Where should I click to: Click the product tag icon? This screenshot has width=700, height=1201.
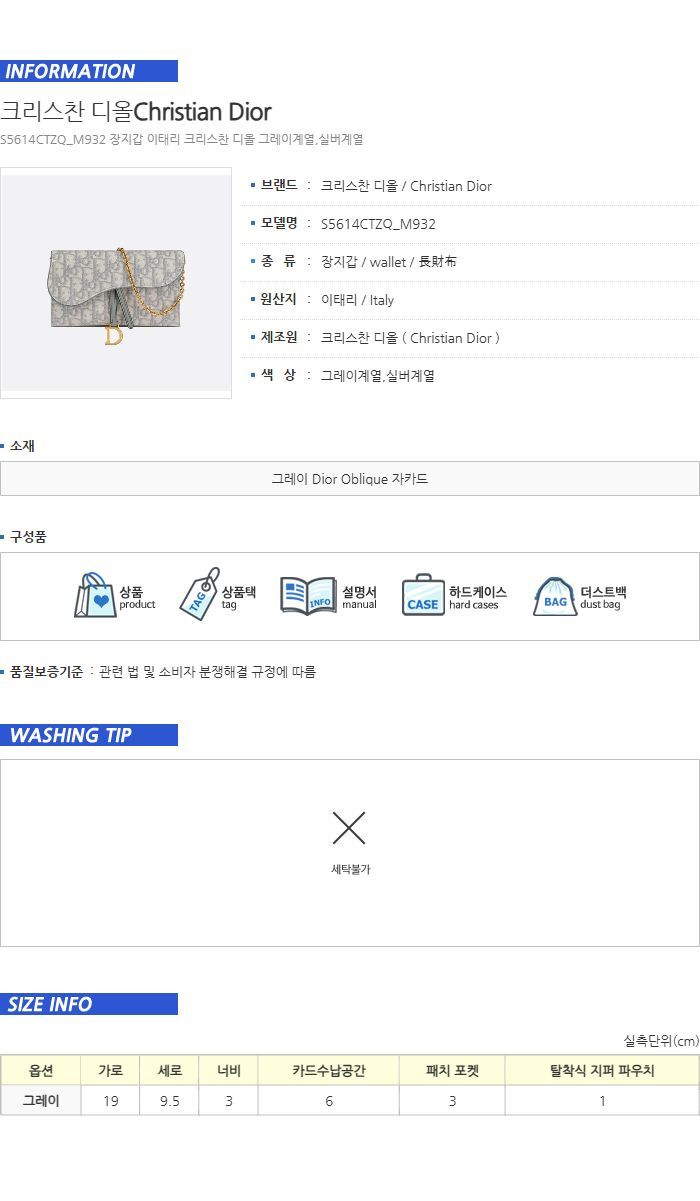(x=199, y=593)
